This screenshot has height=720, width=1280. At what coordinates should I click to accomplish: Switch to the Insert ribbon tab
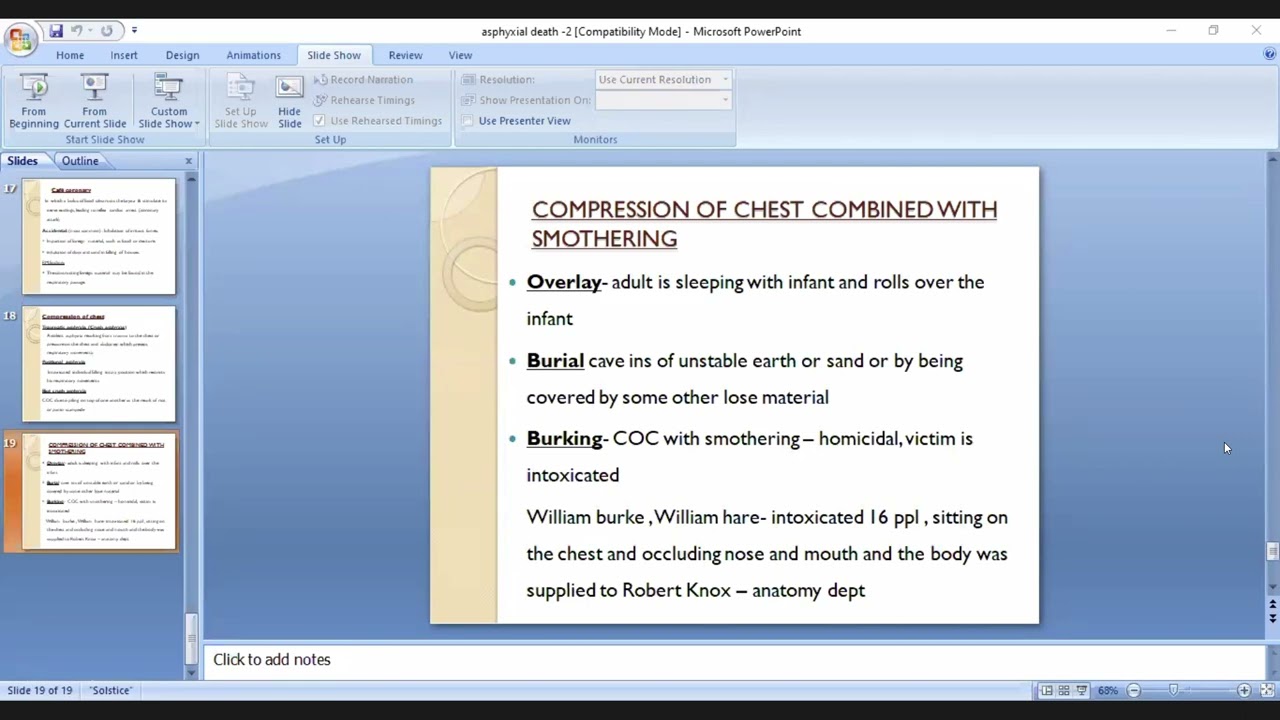point(124,55)
